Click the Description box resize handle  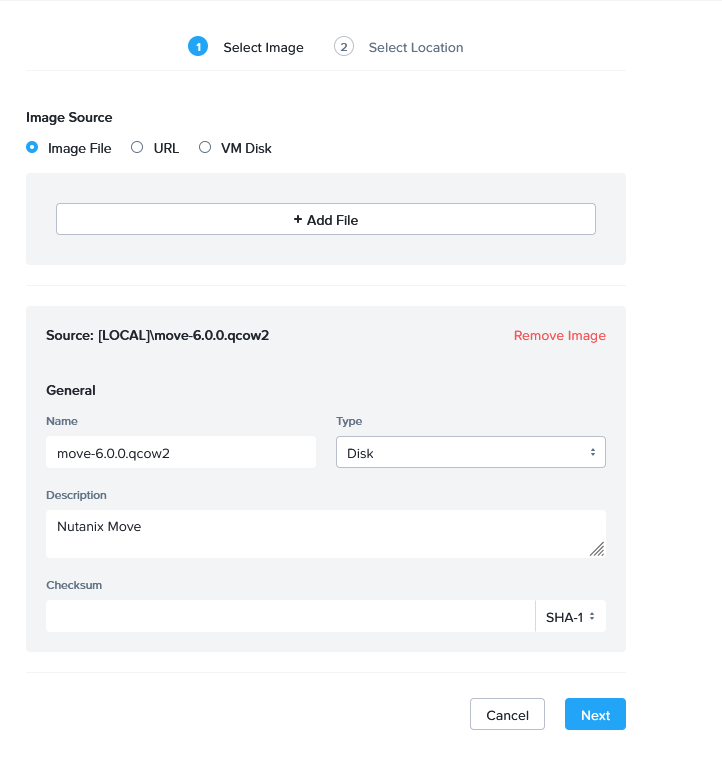pos(597,549)
